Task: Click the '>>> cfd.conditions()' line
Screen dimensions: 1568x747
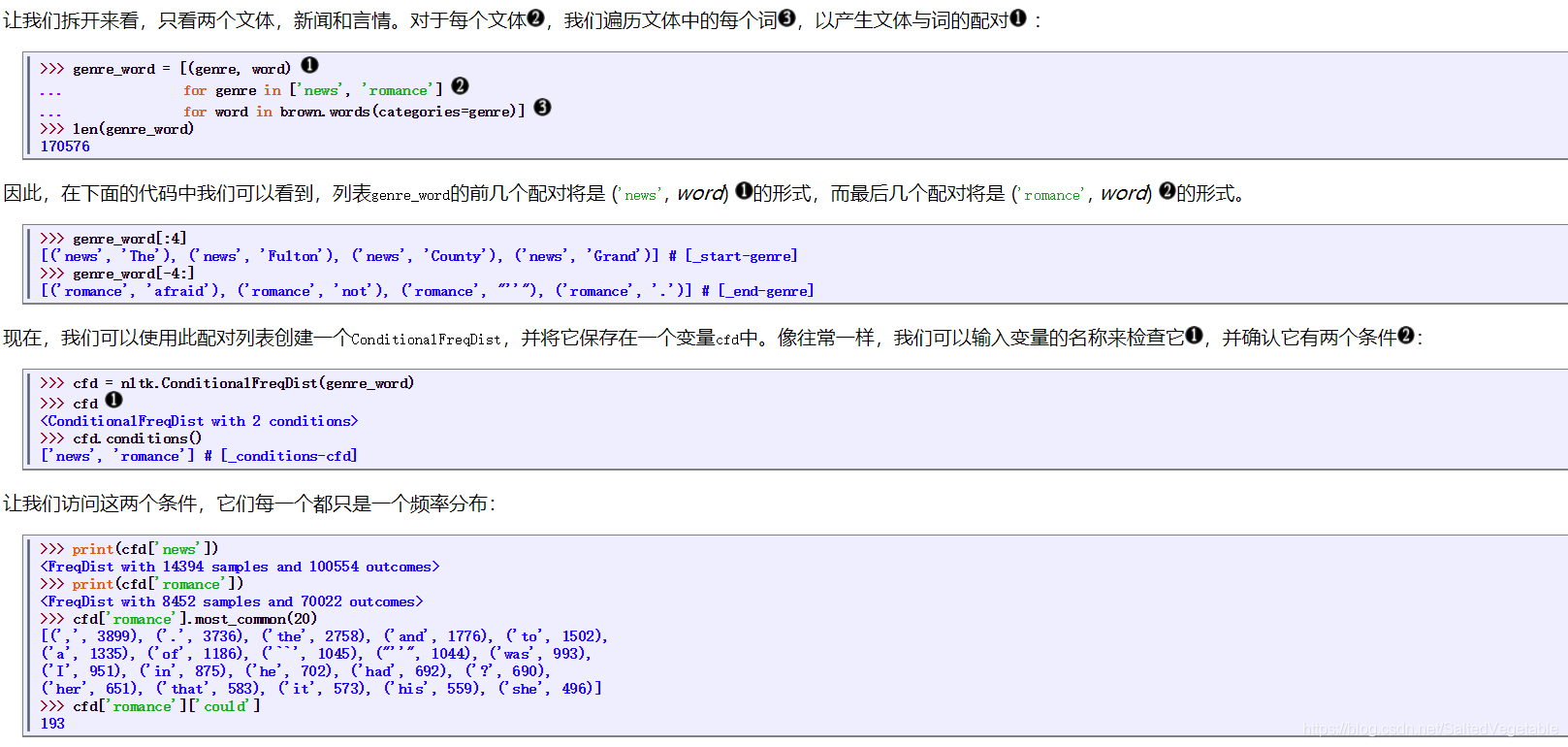Action: [x=120, y=438]
